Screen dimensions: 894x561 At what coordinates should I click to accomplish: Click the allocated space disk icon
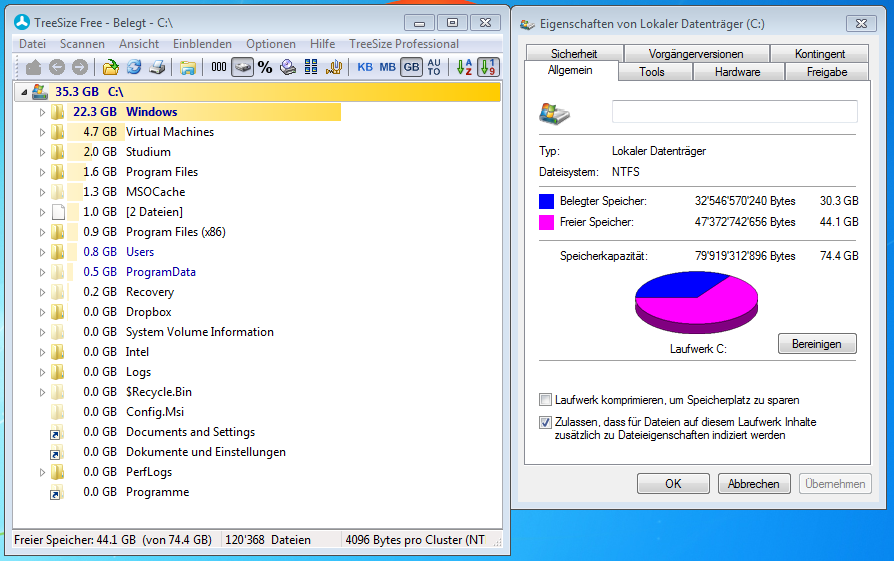pyautogui.click(x=288, y=67)
